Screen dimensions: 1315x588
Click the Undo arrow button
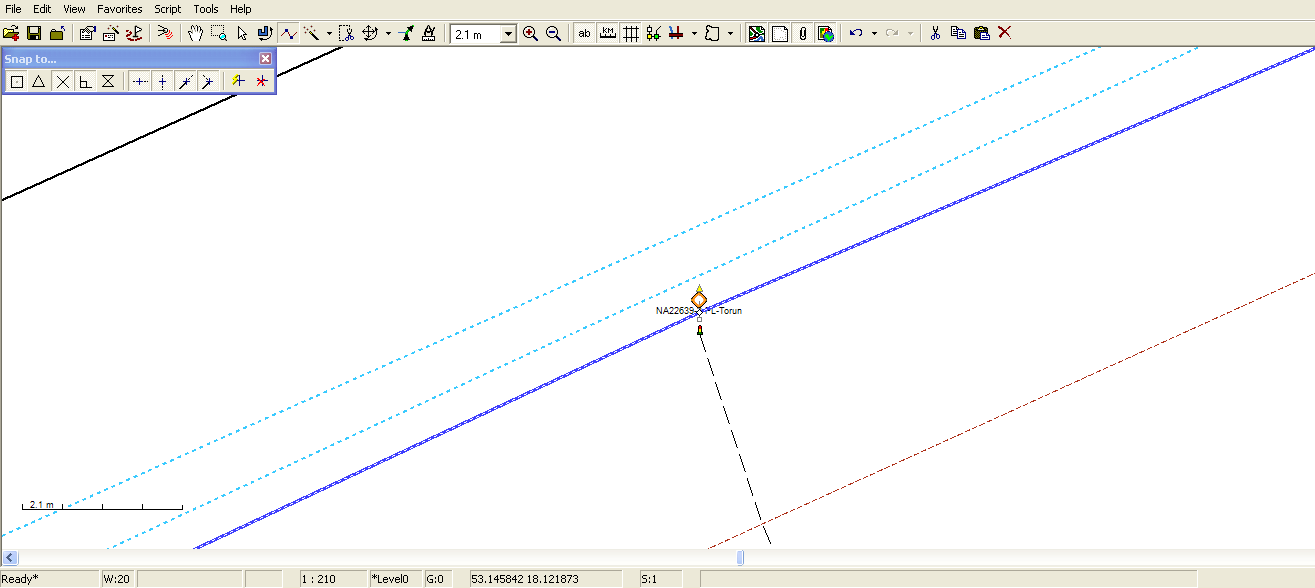click(x=856, y=33)
